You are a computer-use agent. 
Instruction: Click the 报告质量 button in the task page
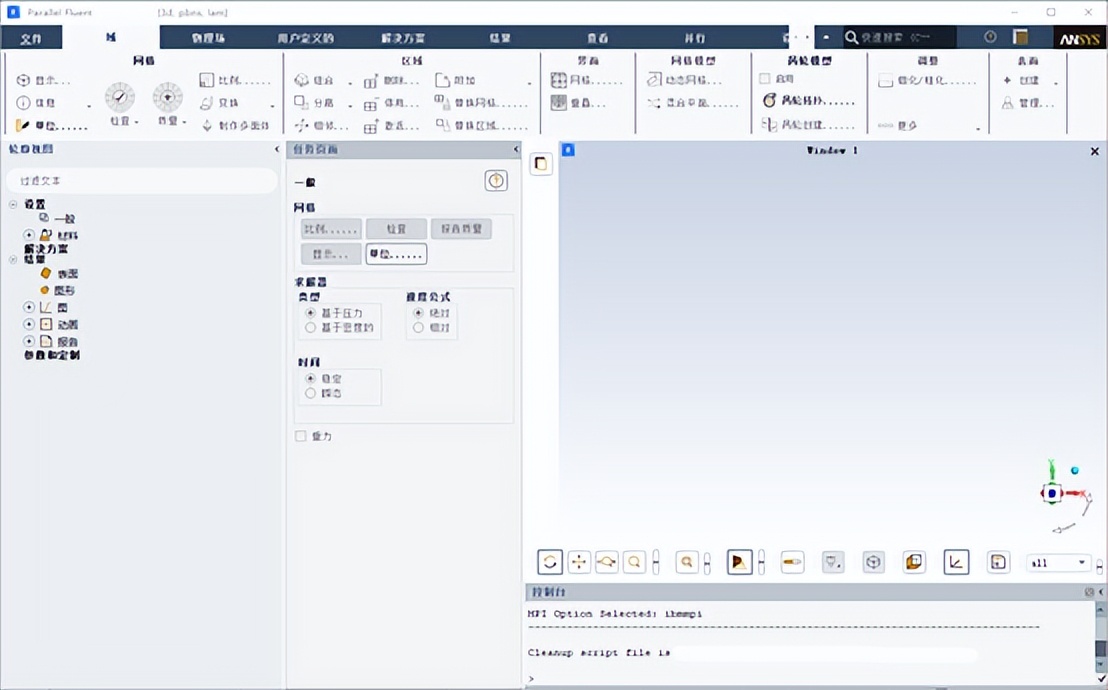point(462,228)
